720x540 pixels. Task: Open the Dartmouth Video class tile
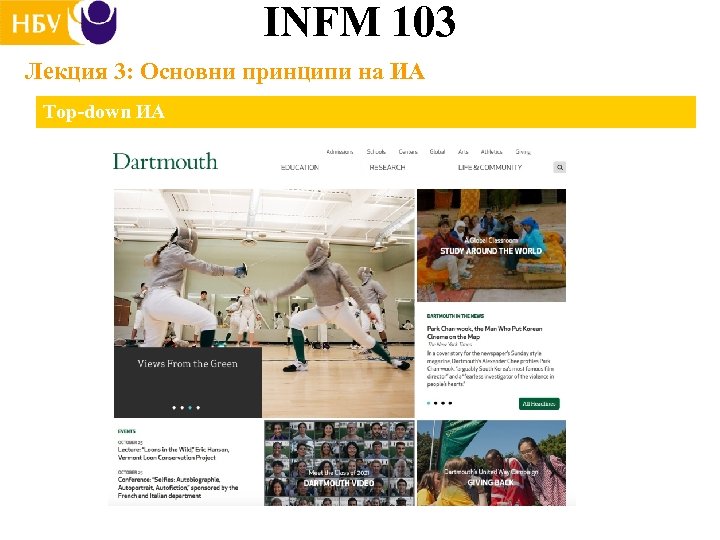(x=339, y=463)
